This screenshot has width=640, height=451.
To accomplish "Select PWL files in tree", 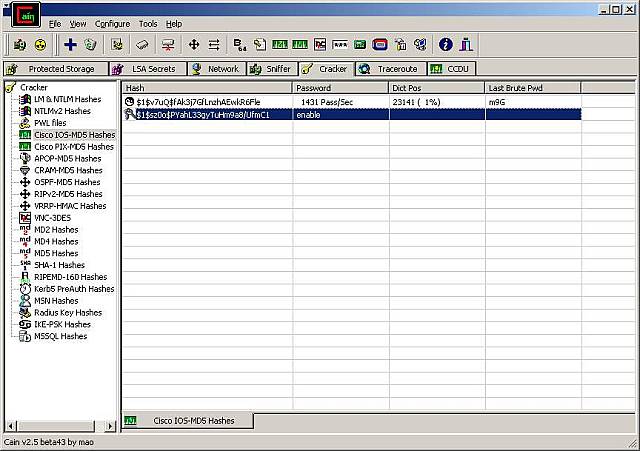I will point(50,123).
